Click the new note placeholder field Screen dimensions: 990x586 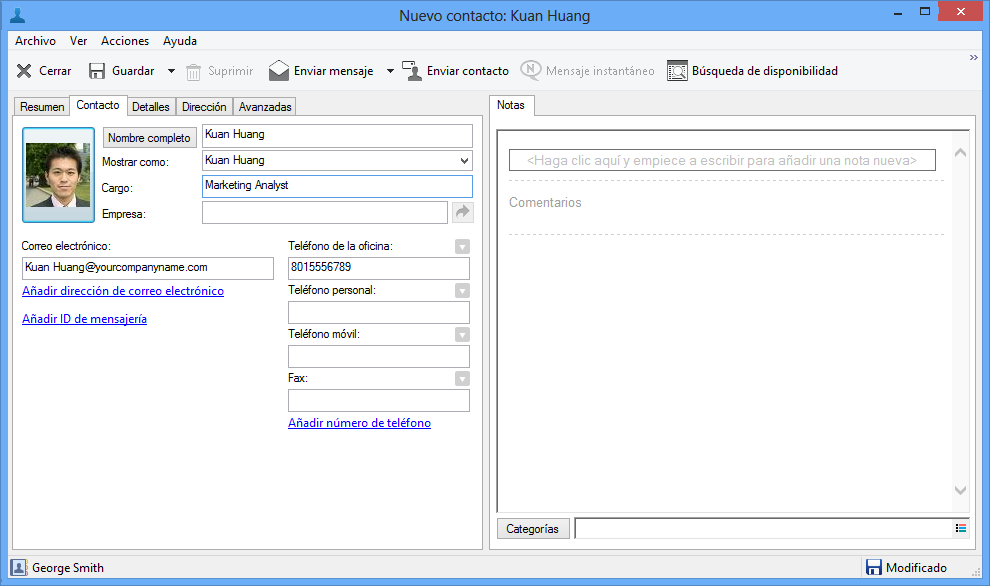click(x=722, y=160)
